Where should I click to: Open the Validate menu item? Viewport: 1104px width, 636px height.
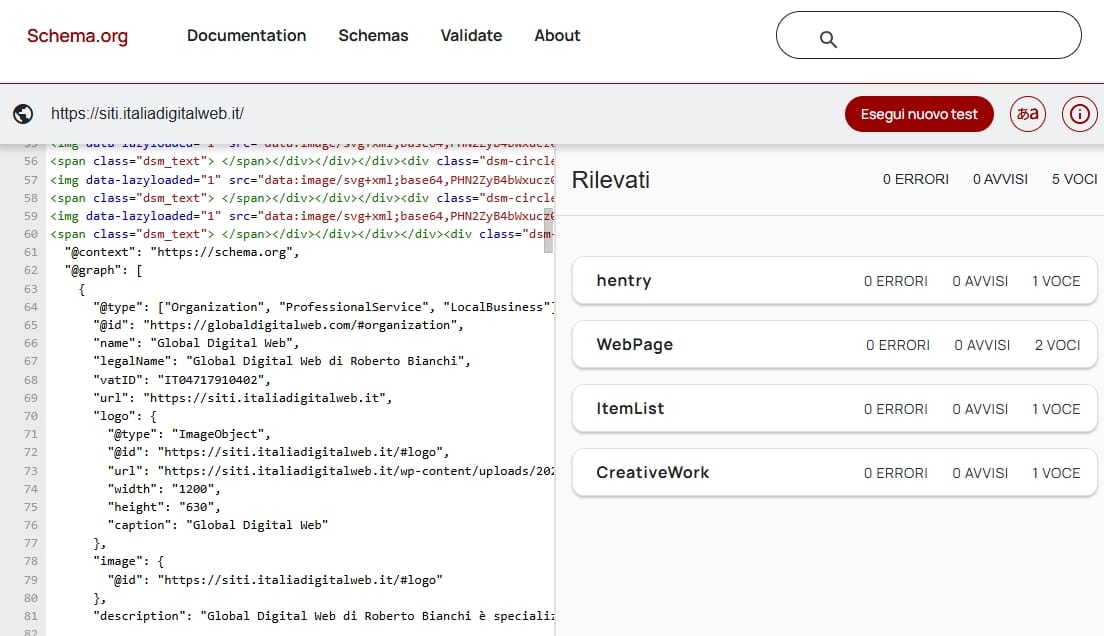coord(471,36)
